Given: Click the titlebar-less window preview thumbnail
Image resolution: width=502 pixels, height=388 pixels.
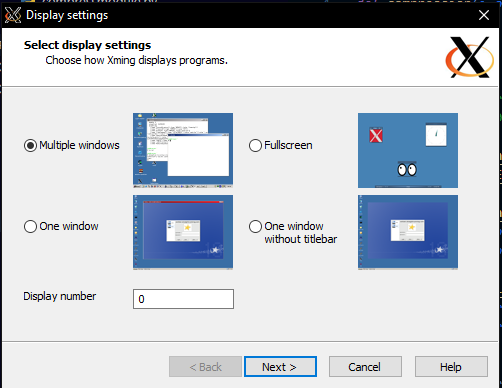Looking at the screenshot, I should pos(408,232).
